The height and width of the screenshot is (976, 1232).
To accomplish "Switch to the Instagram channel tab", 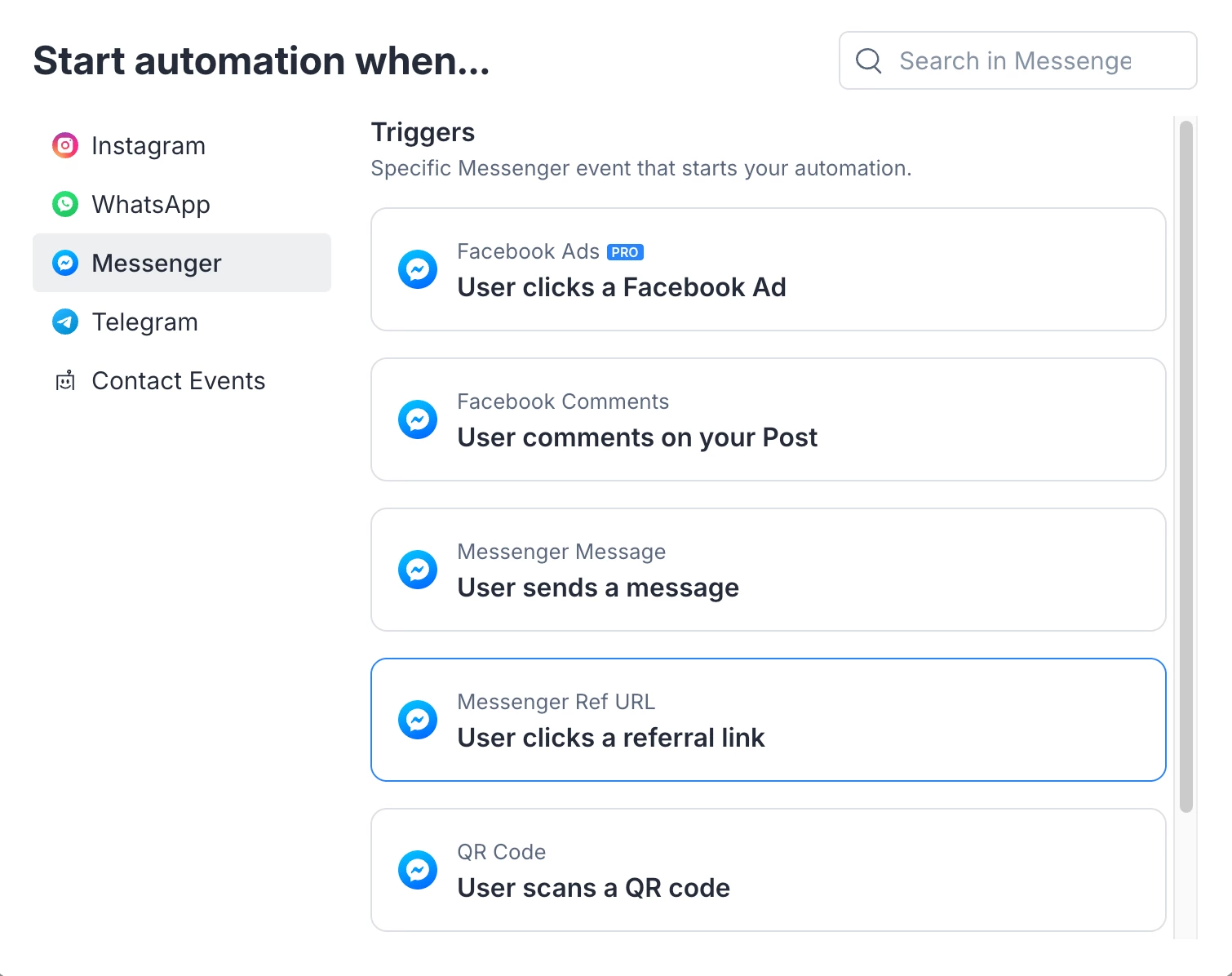I will [148, 146].
